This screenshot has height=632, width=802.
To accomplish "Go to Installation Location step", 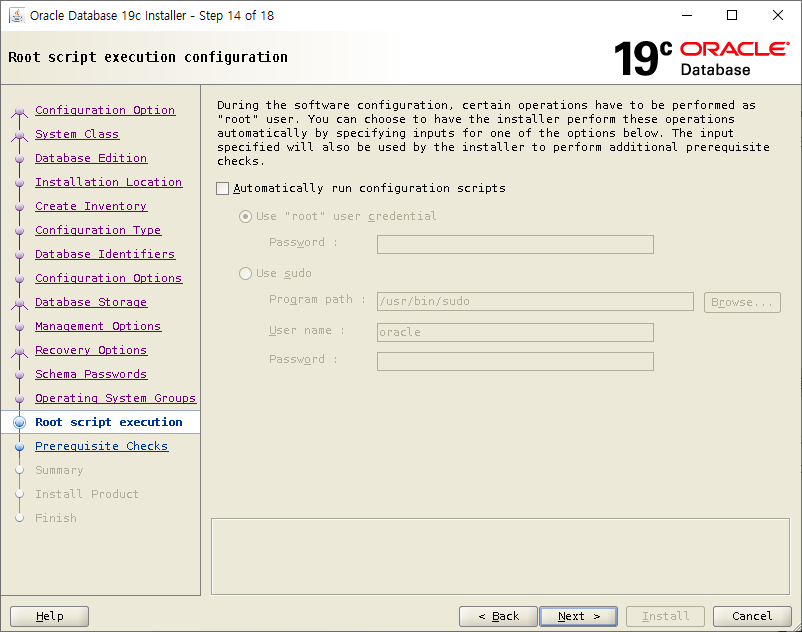I will 108,182.
